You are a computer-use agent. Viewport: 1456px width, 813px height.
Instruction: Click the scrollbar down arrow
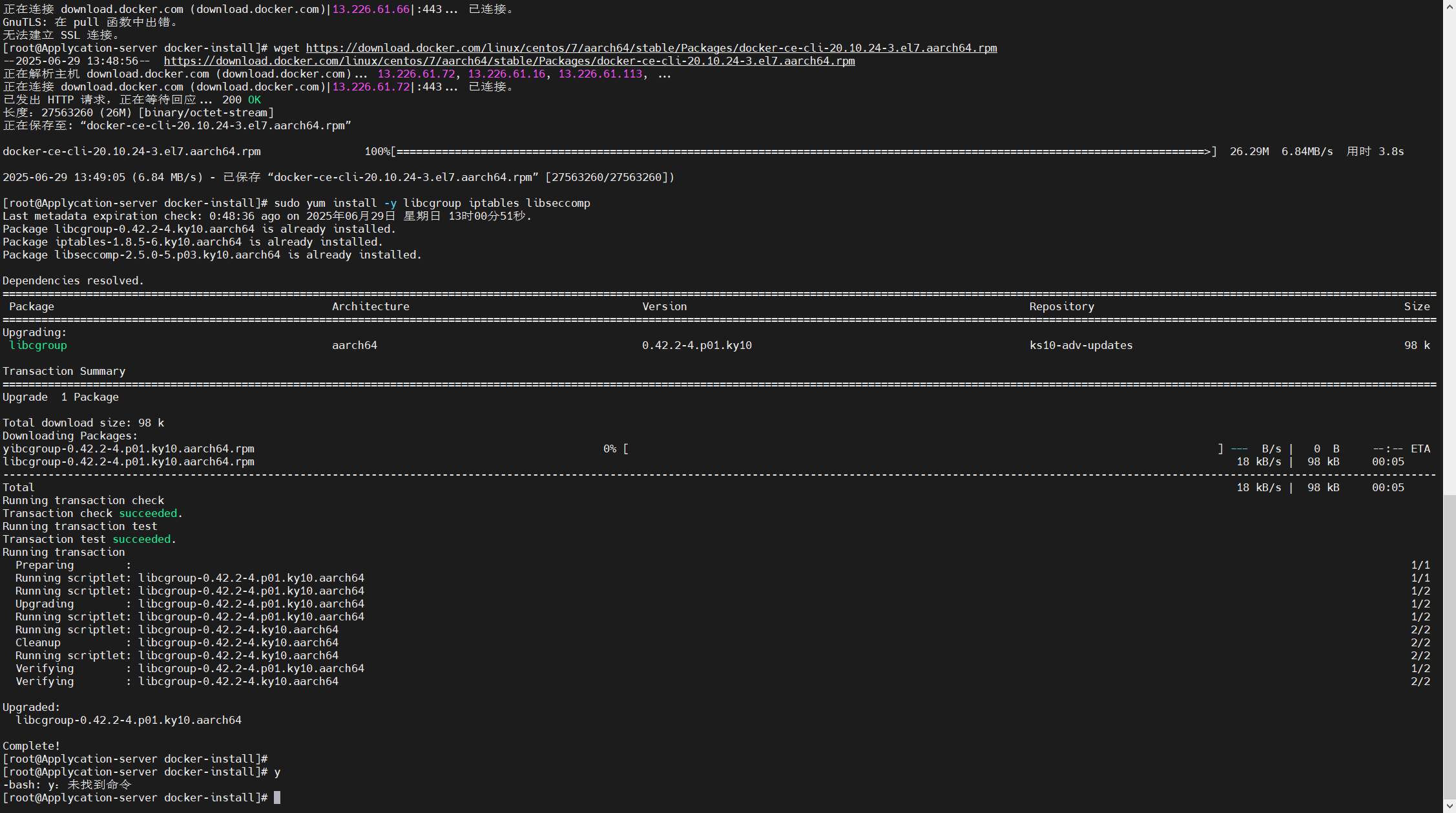click(1450, 807)
